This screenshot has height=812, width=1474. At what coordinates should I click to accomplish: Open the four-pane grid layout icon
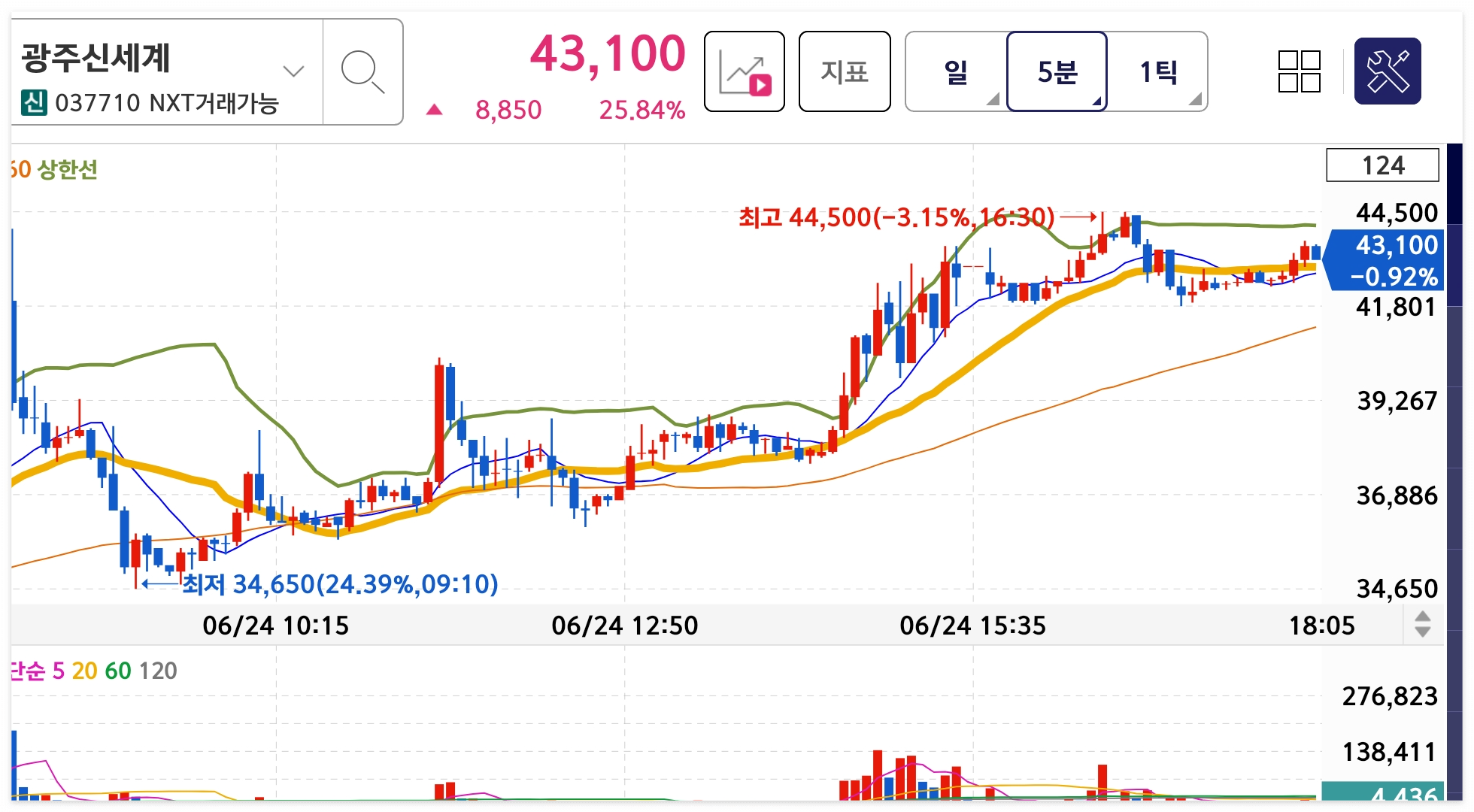[x=1300, y=71]
